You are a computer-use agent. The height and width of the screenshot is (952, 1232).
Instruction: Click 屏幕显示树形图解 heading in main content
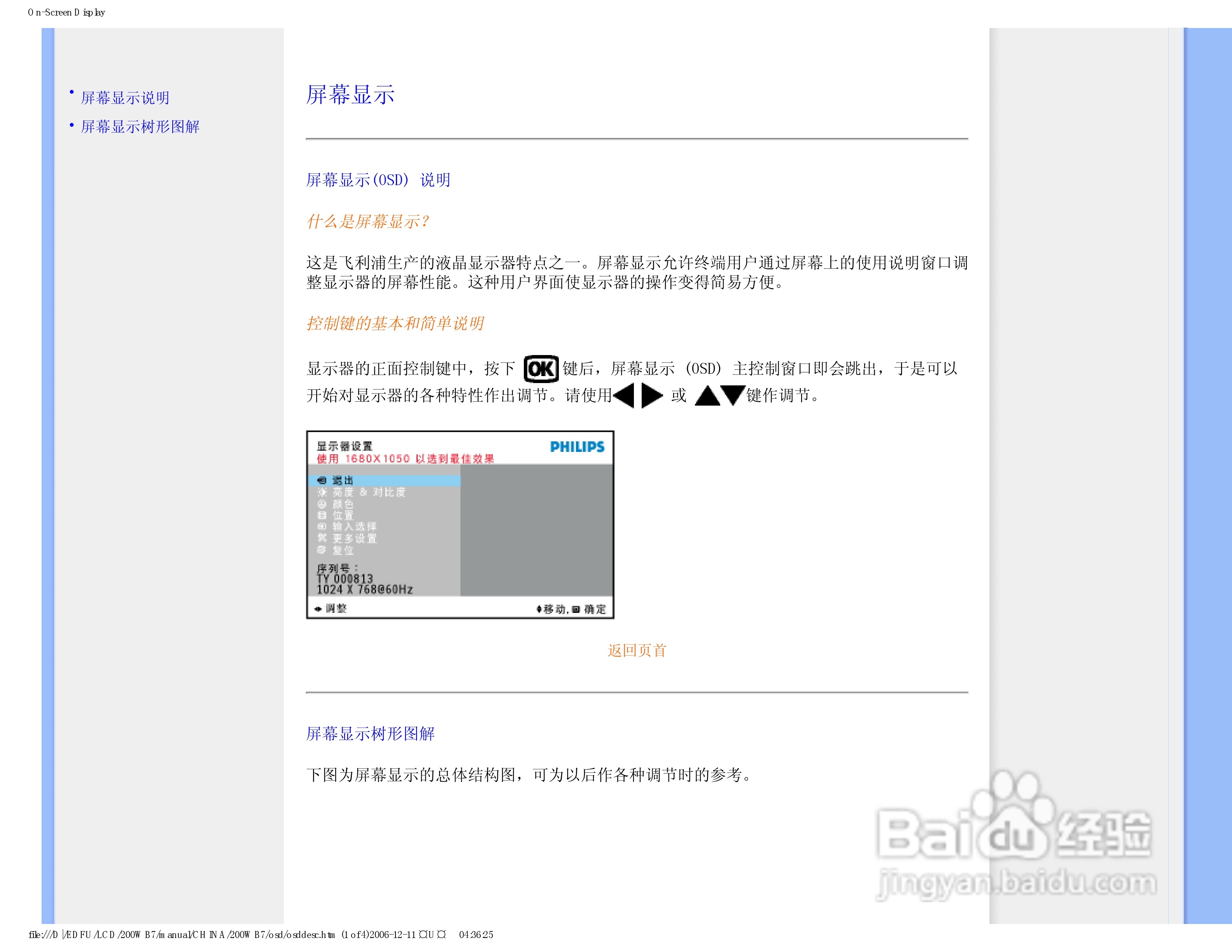370,733
